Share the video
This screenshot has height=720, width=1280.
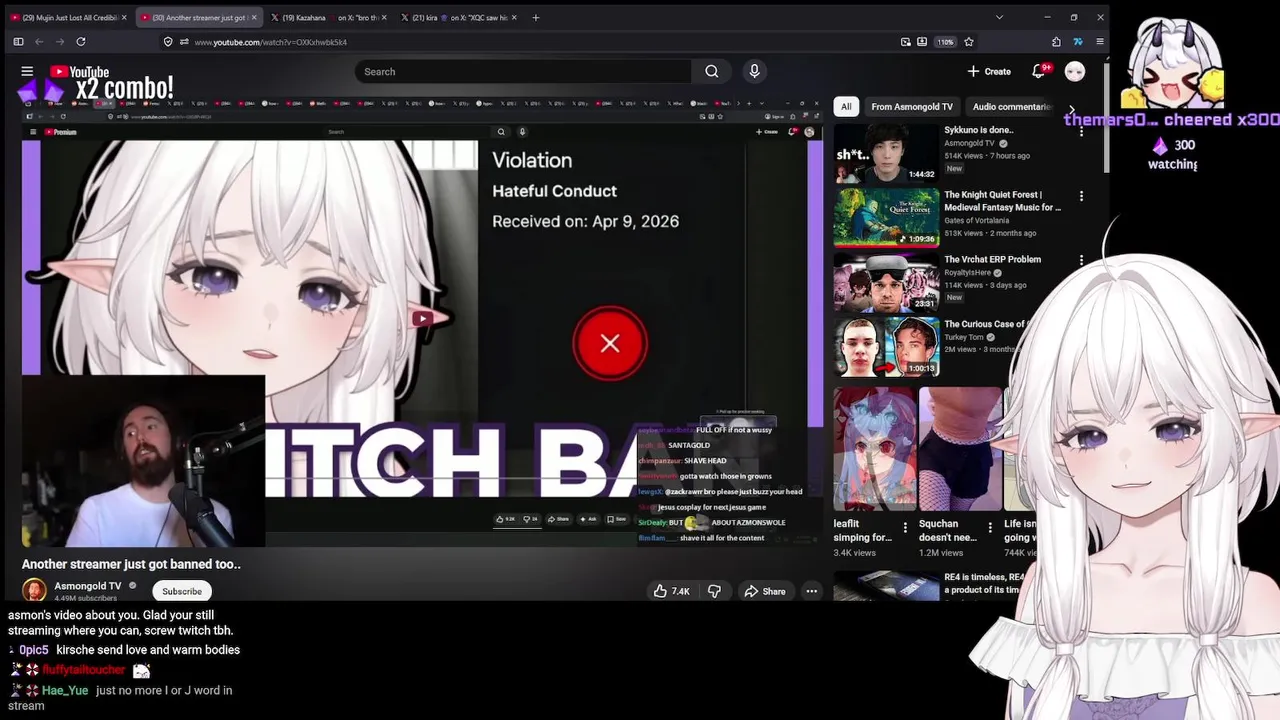coord(764,591)
